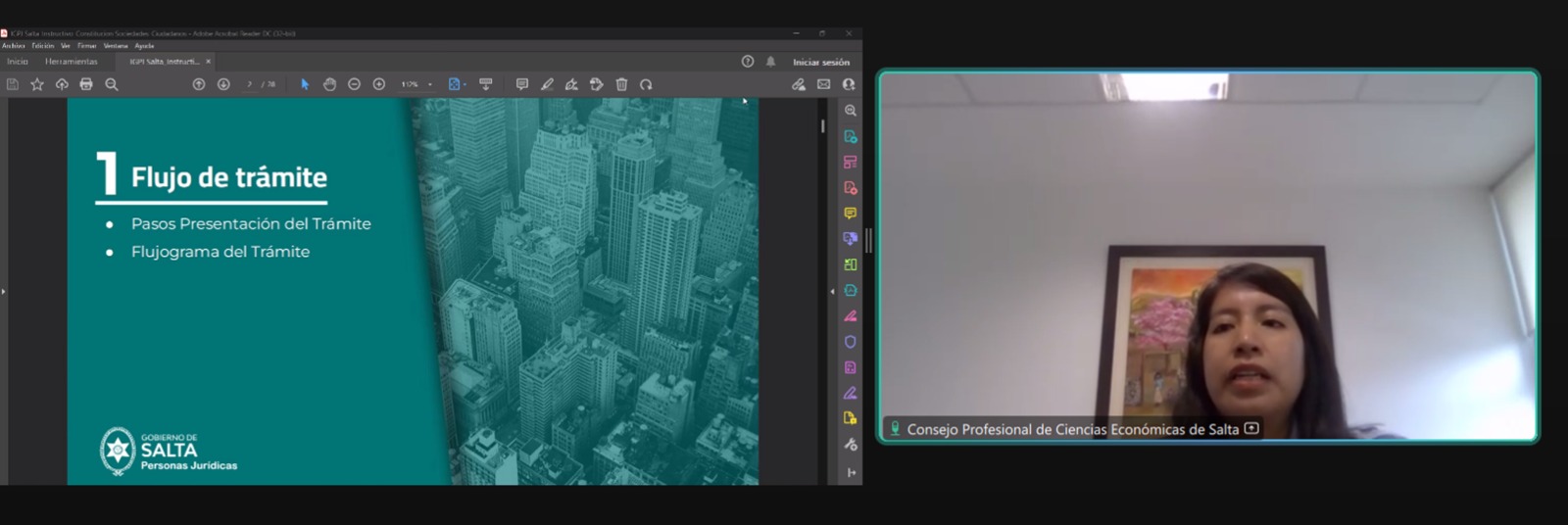Open the notifications bell
The height and width of the screenshot is (525, 1568).
coord(770,62)
